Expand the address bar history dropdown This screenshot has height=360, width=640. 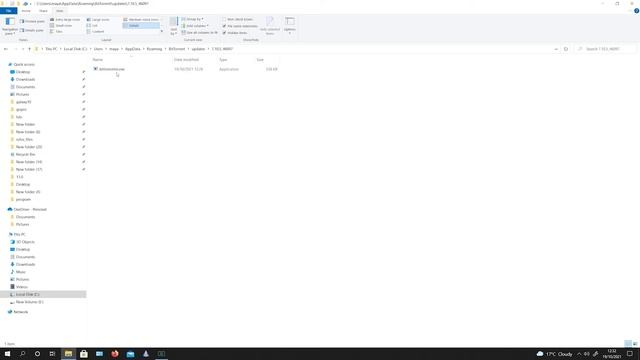tap(556, 49)
